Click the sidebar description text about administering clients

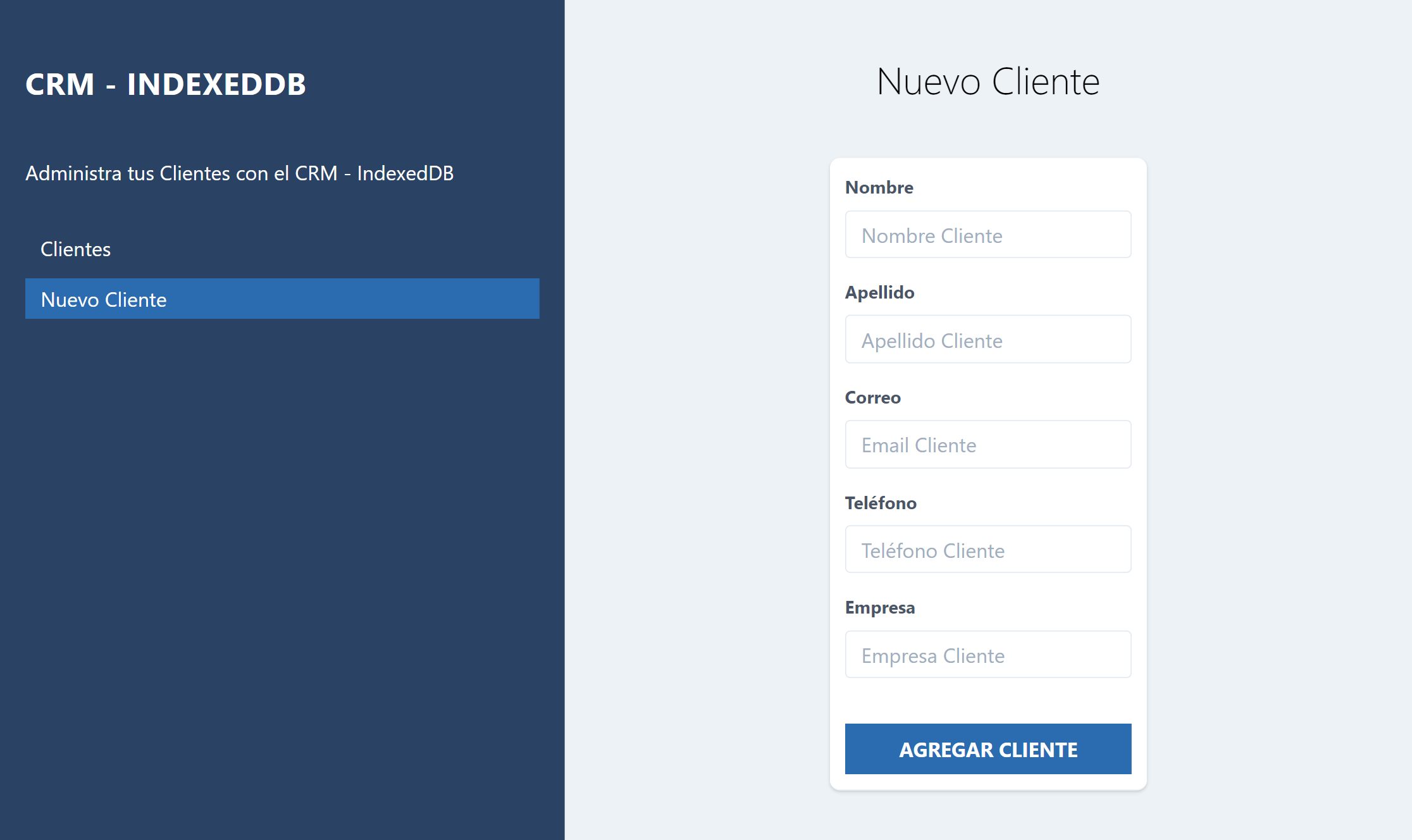tap(239, 173)
